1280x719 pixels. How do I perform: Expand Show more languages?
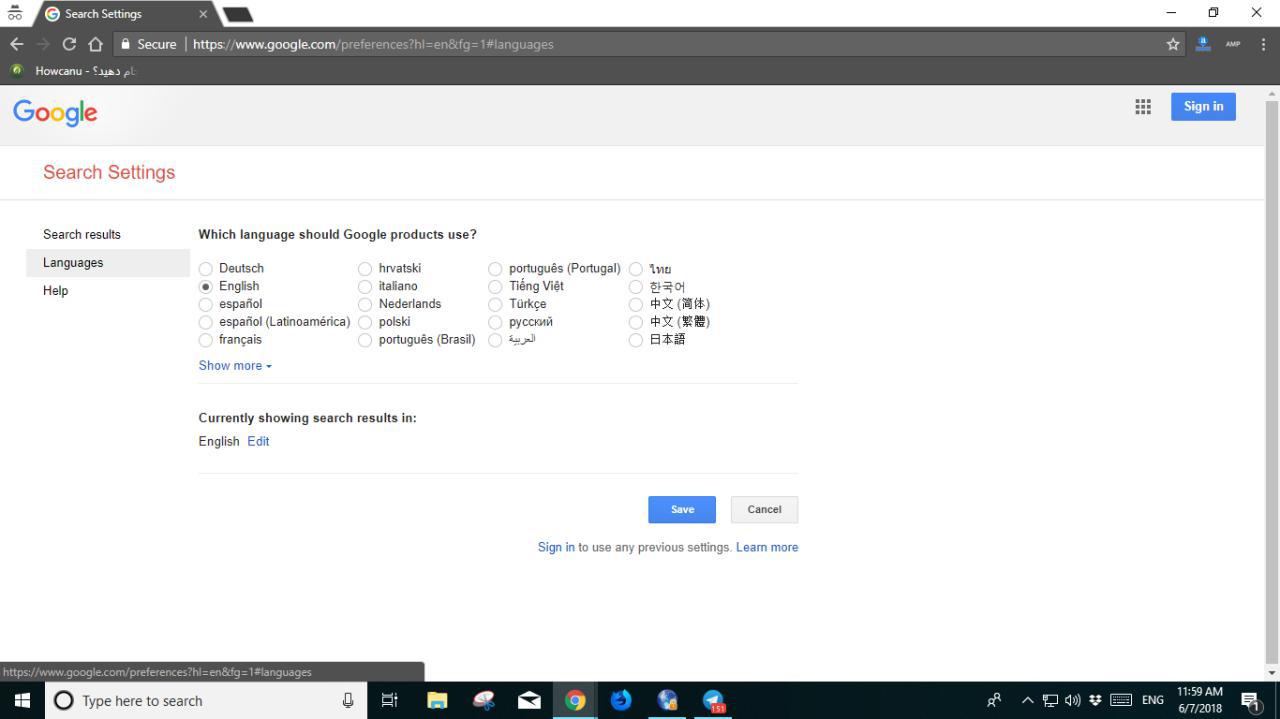[235, 366]
